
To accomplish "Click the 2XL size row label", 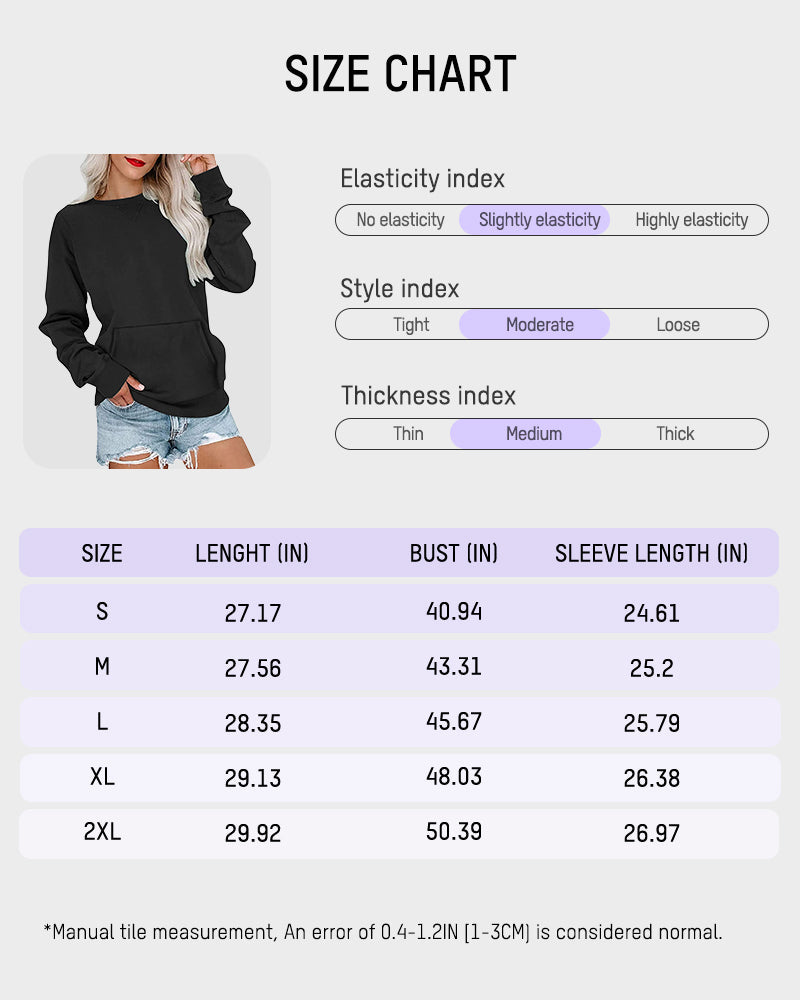I will [102, 832].
